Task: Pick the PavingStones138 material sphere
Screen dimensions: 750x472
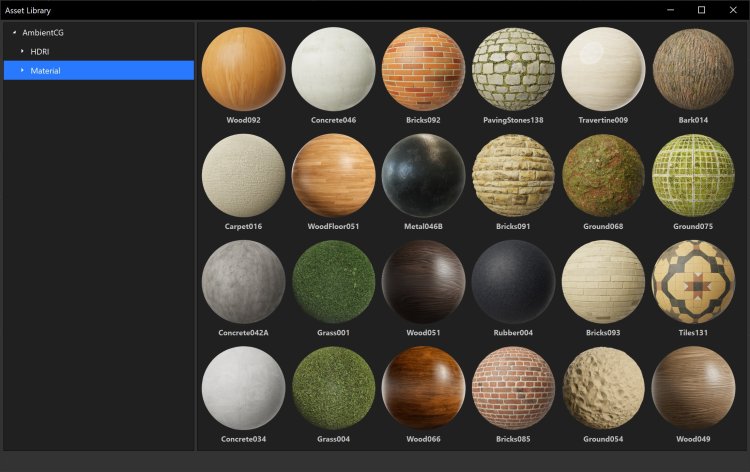Action: 513,69
